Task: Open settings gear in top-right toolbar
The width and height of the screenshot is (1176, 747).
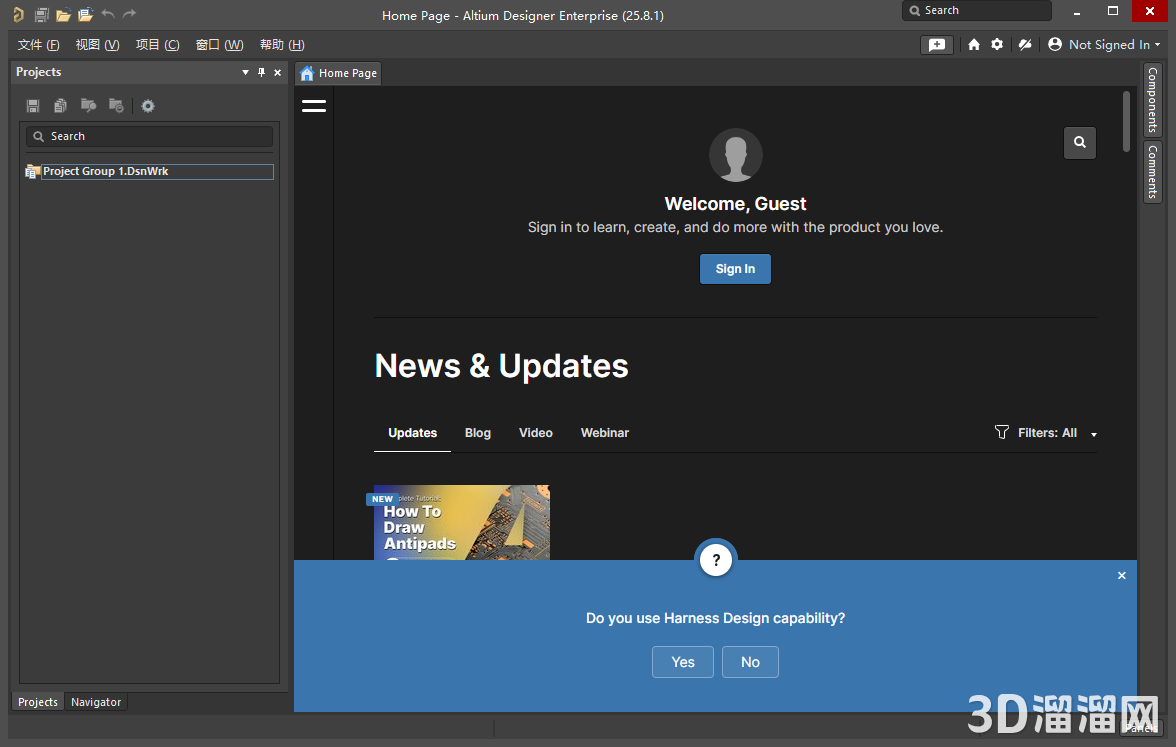Action: 997,44
